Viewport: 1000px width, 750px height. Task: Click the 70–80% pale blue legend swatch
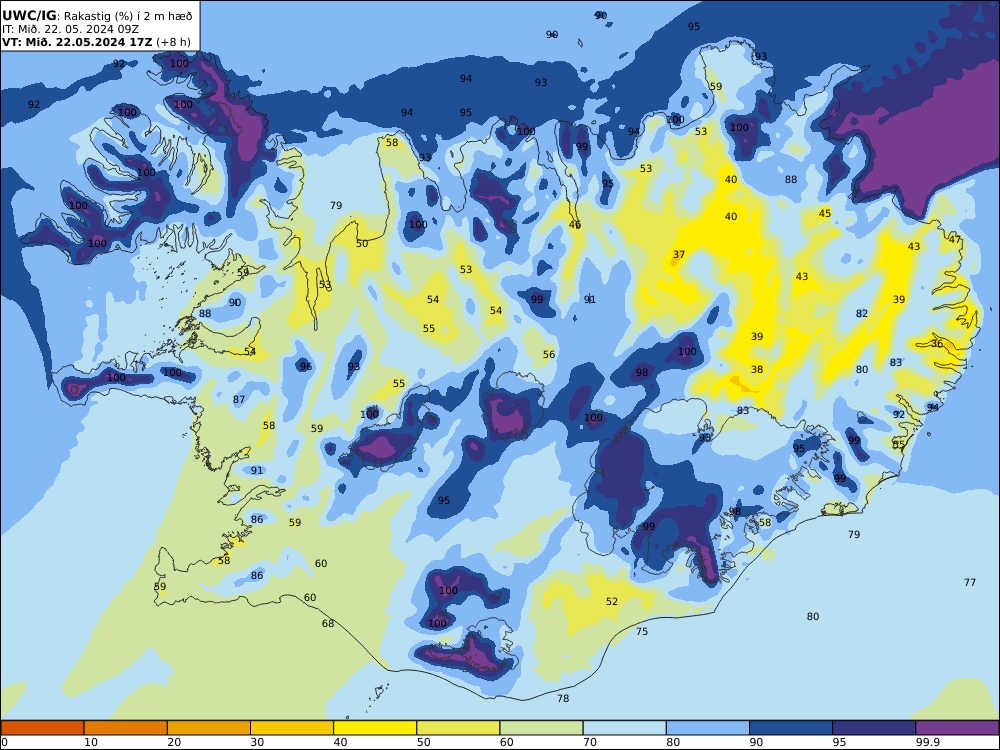tap(624, 728)
